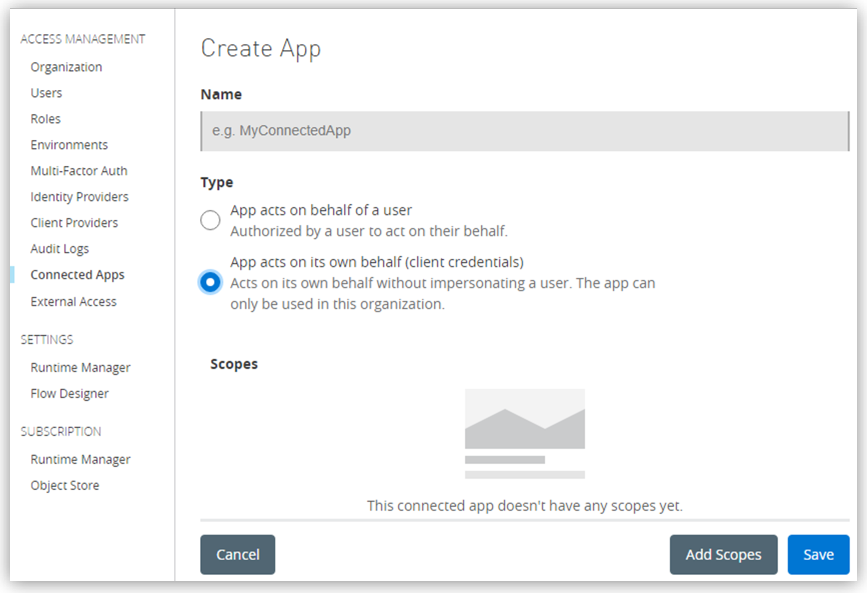The width and height of the screenshot is (867, 593).
Task: Open Client Providers configuration
Action: point(74,222)
